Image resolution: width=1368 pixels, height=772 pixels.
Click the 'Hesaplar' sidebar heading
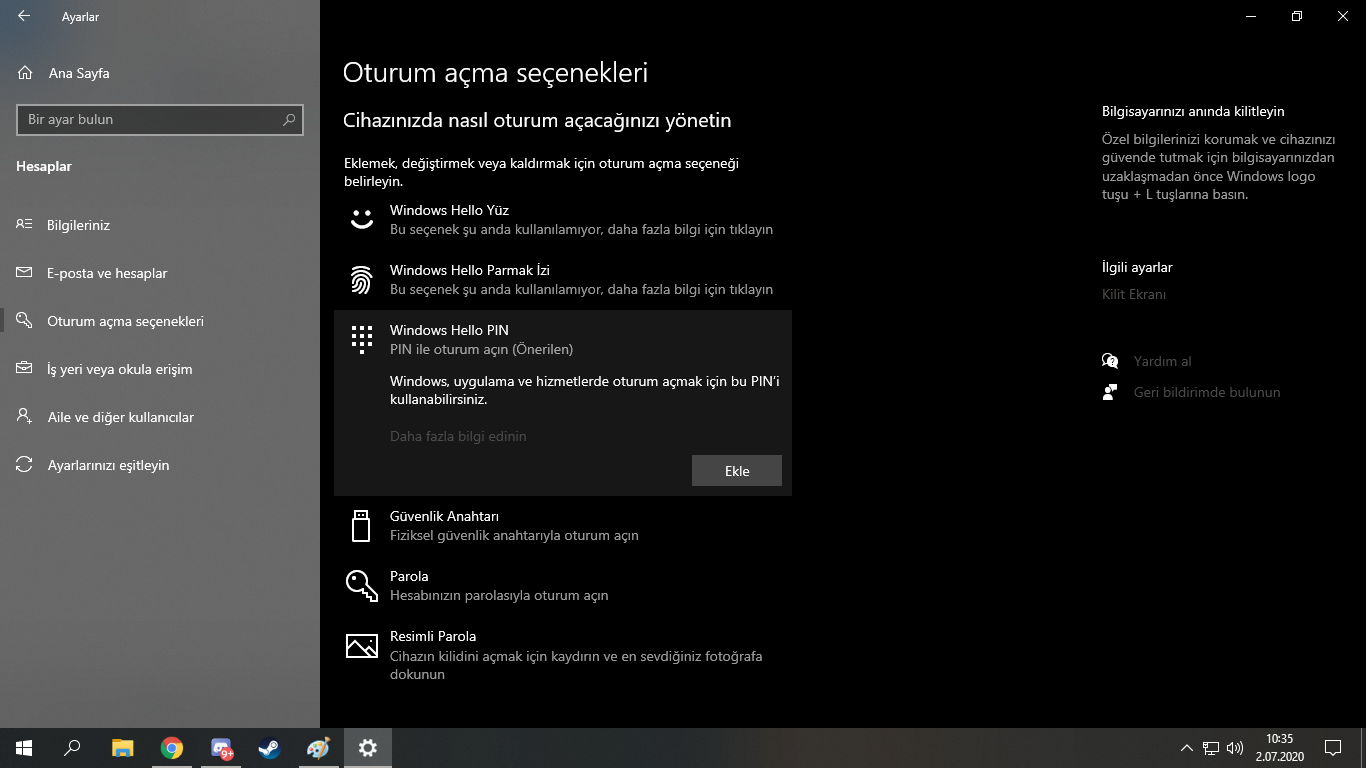44,166
